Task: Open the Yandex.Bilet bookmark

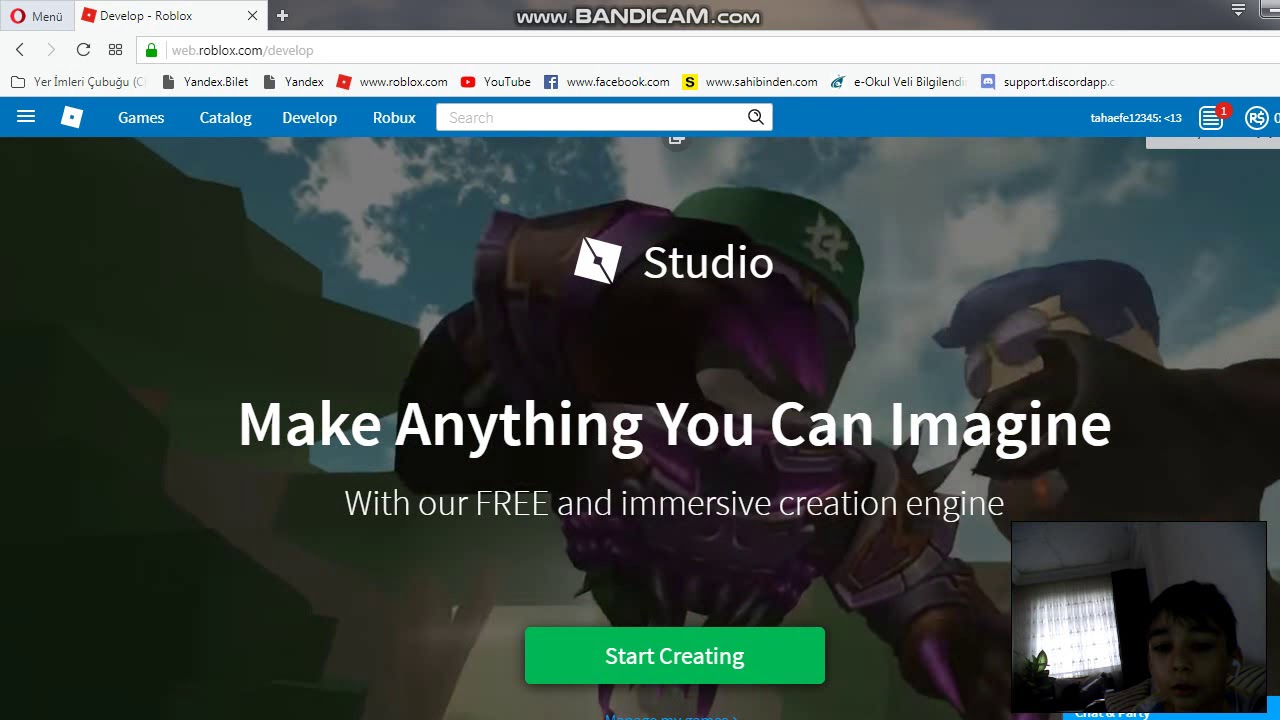Action: [205, 82]
